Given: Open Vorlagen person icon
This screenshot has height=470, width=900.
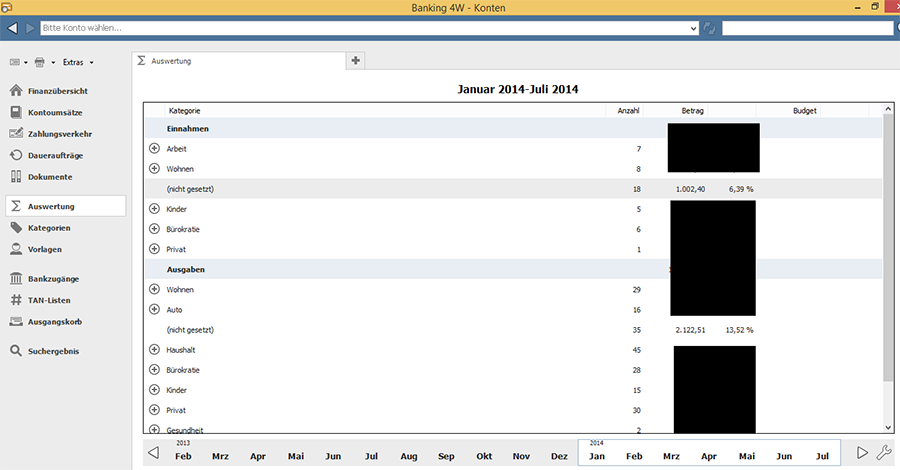Looking at the screenshot, I should [16, 249].
